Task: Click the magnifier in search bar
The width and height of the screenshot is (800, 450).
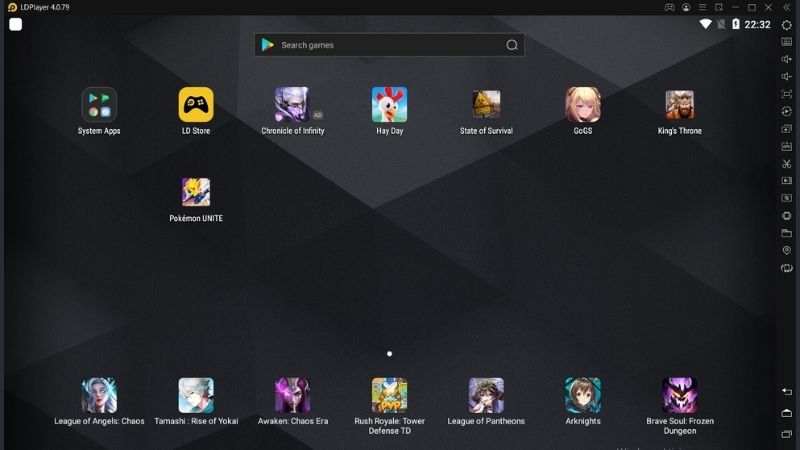Action: (512, 45)
